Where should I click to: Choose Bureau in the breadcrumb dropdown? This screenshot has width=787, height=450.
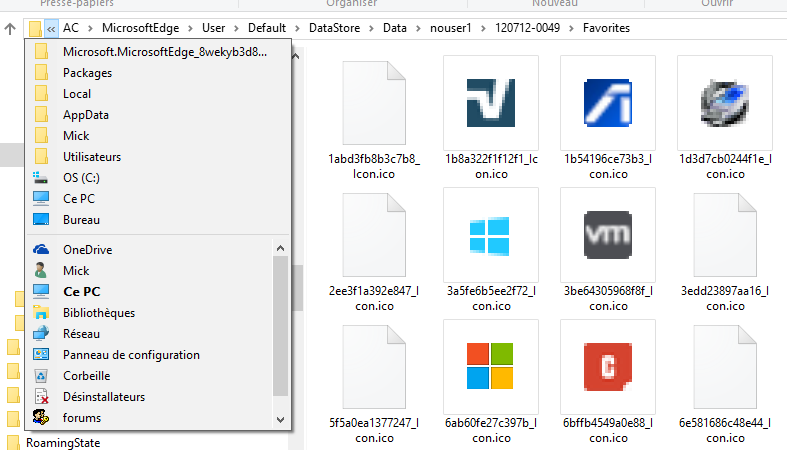coord(158,220)
